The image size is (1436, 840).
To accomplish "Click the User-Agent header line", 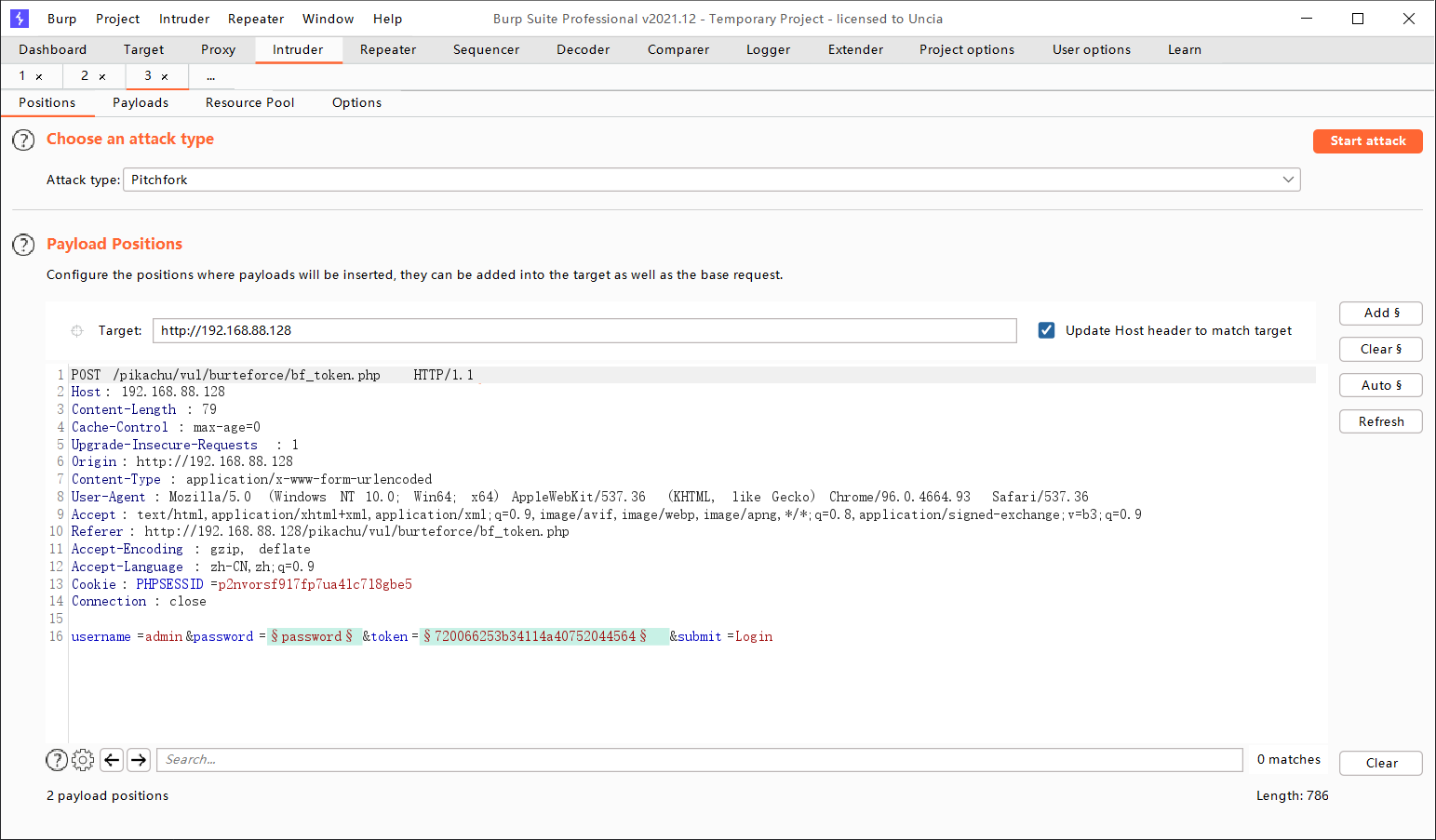I will pyautogui.click(x=580, y=498).
